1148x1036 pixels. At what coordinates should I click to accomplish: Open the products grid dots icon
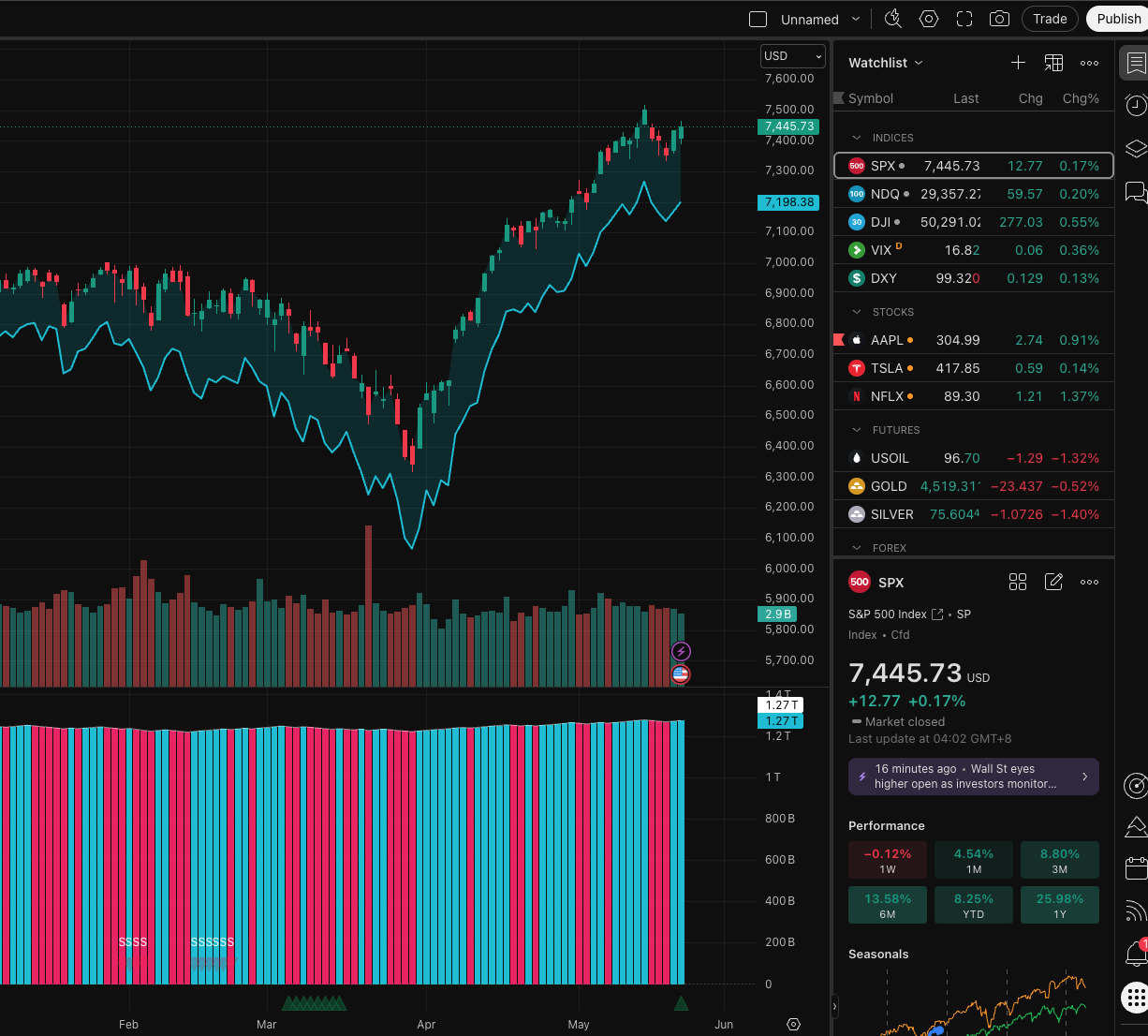(1135, 998)
